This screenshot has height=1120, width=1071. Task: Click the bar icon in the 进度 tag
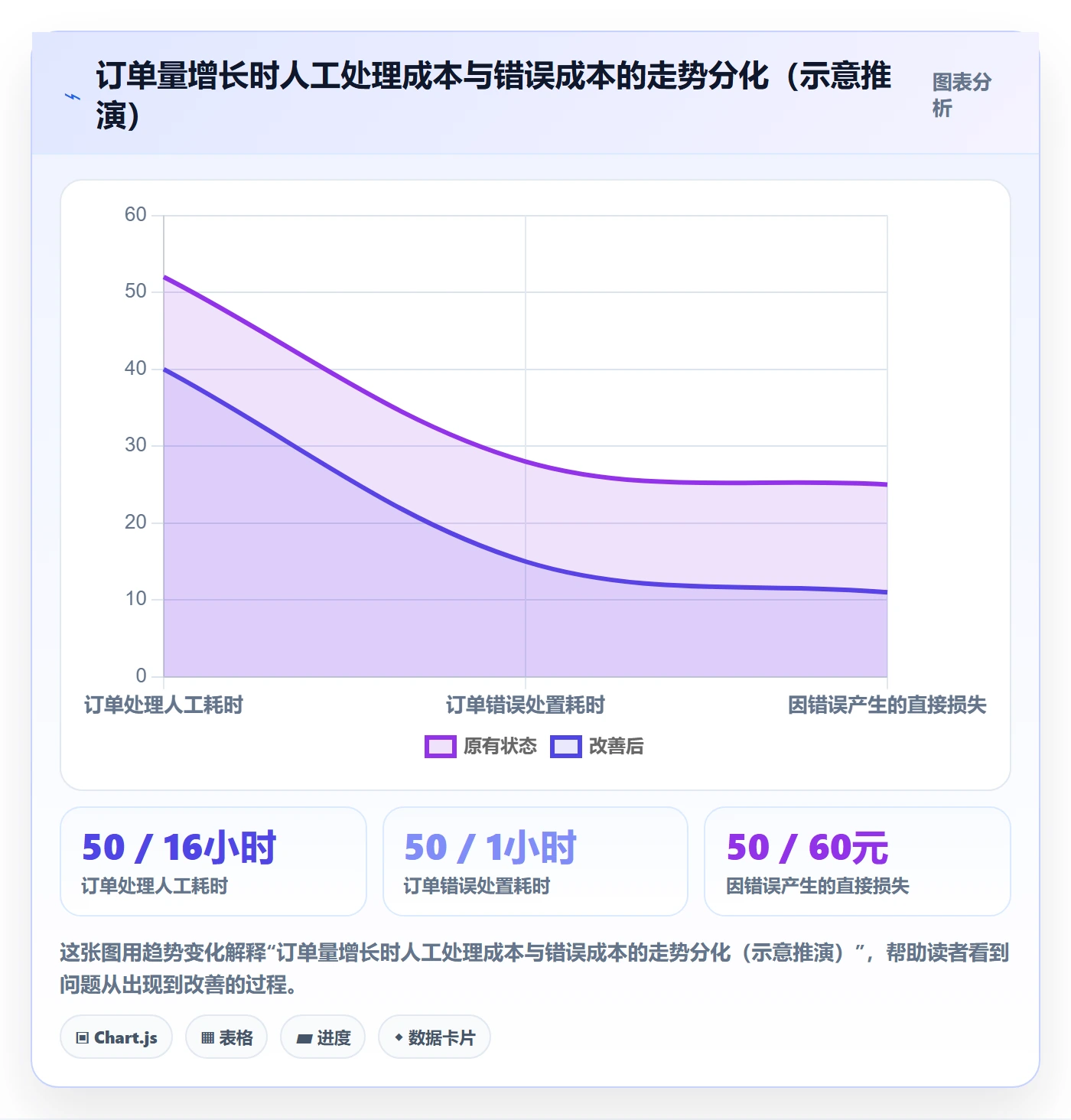point(304,1038)
